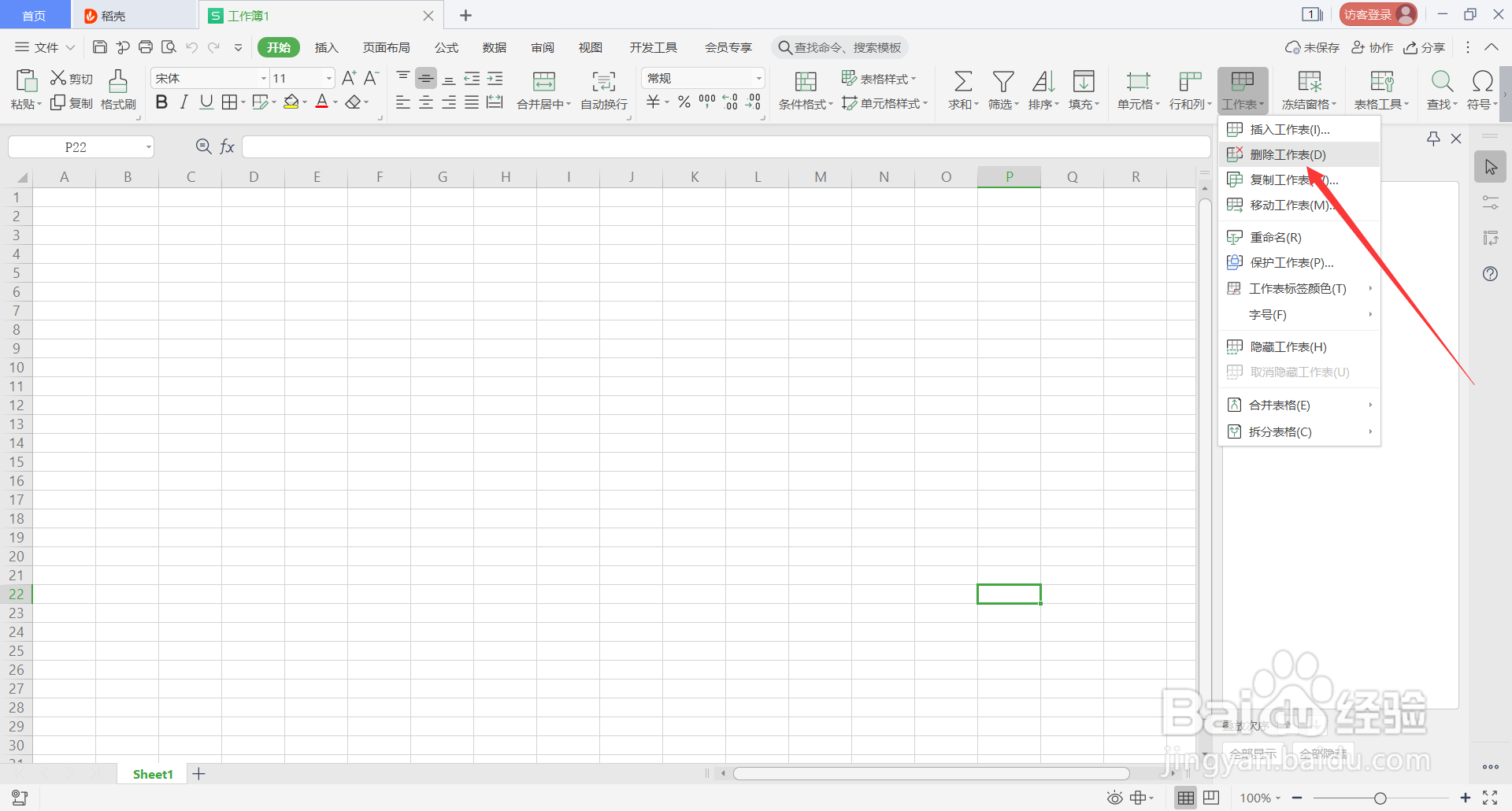
Task: Select Delete Worksheet (删除工作表) menu item
Action: click(1299, 154)
